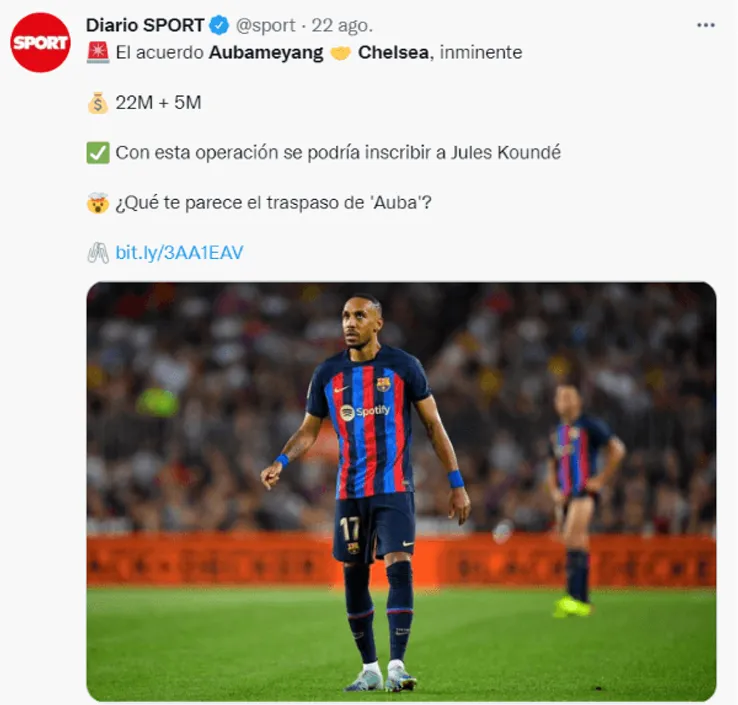Open the Diario SPORT display name
This screenshot has height=705, width=738.
click(x=145, y=25)
